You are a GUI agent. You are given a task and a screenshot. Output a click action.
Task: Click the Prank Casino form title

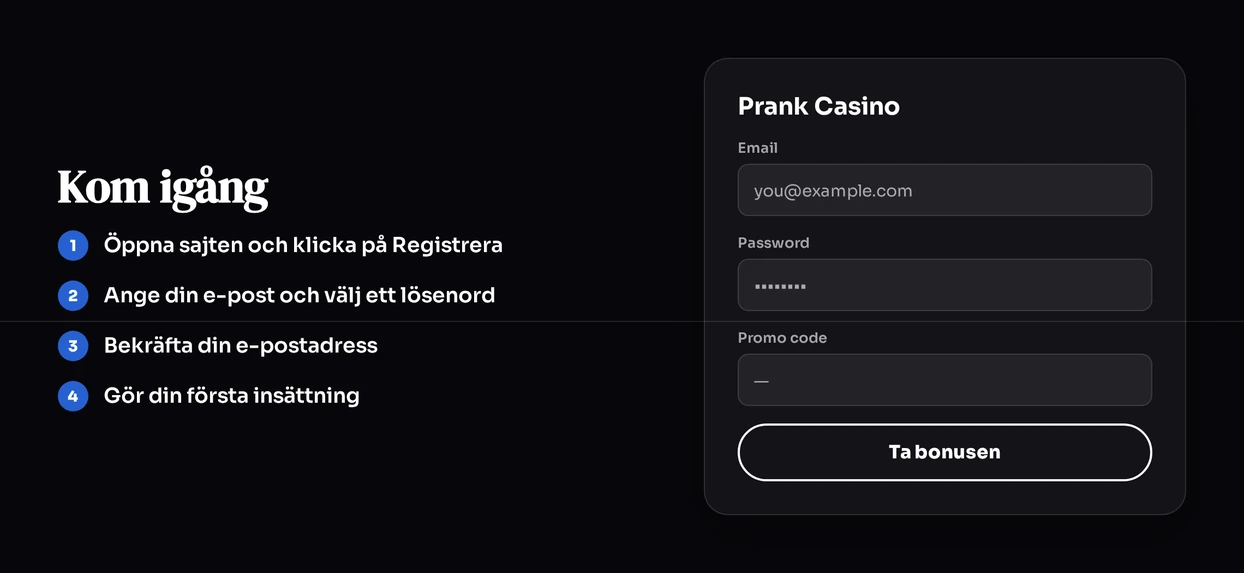[x=818, y=106]
